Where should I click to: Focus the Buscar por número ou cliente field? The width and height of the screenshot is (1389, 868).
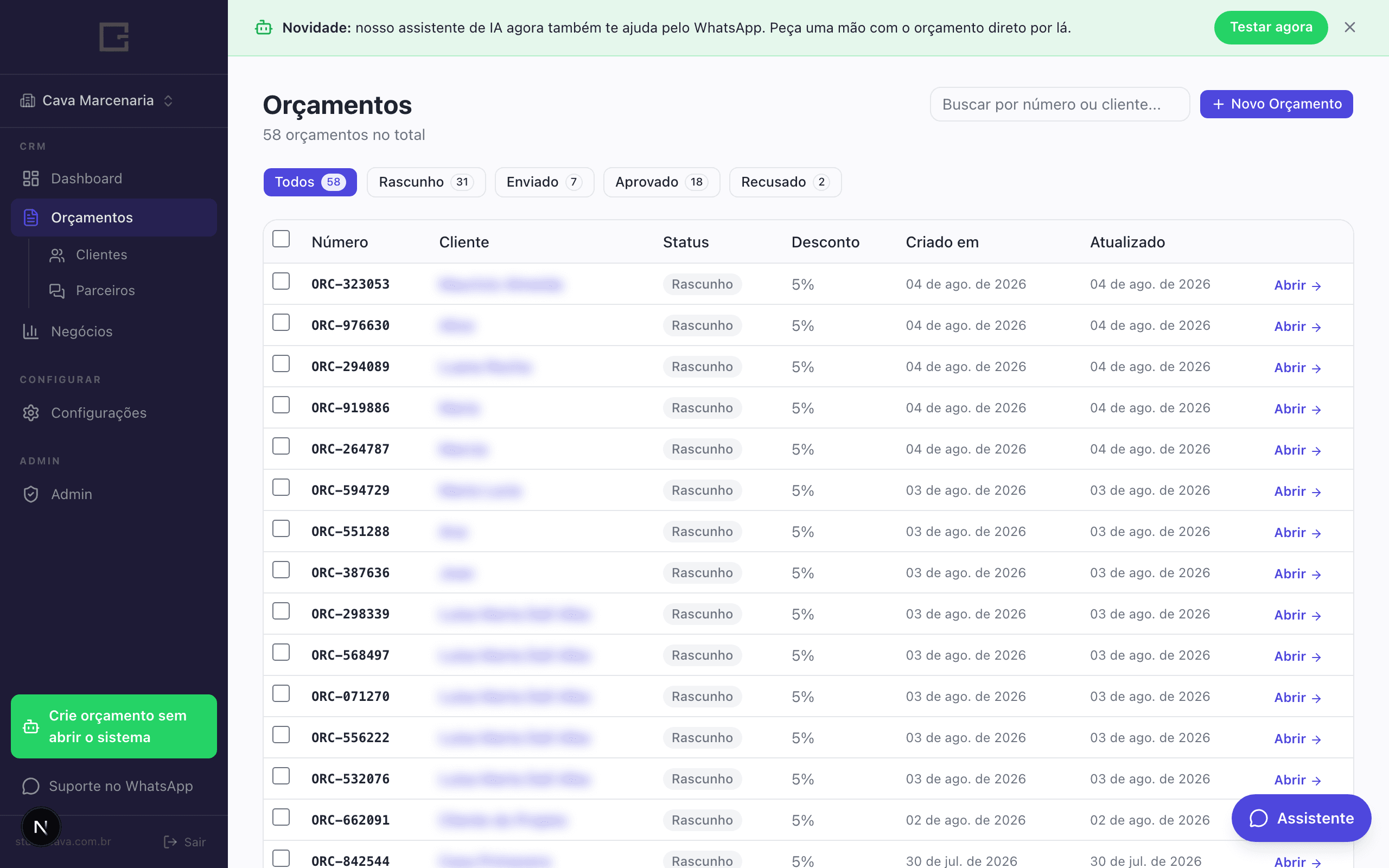click(x=1060, y=104)
